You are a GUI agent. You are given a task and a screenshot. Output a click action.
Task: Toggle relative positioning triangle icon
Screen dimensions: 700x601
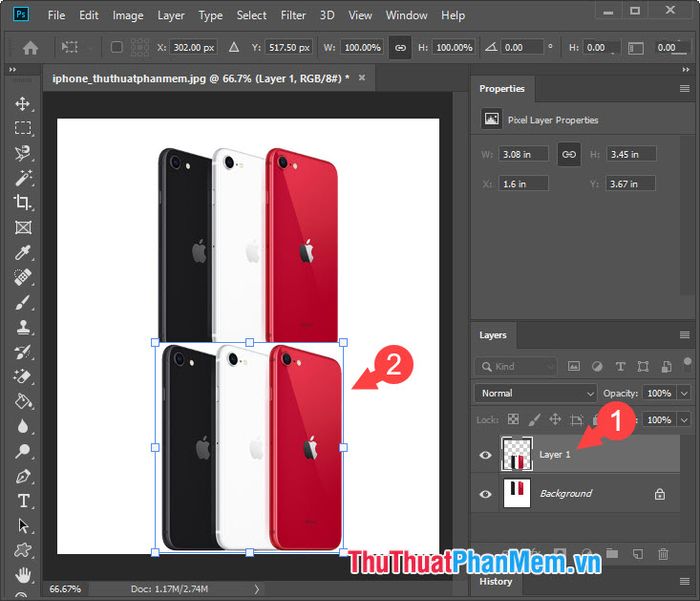[234, 47]
